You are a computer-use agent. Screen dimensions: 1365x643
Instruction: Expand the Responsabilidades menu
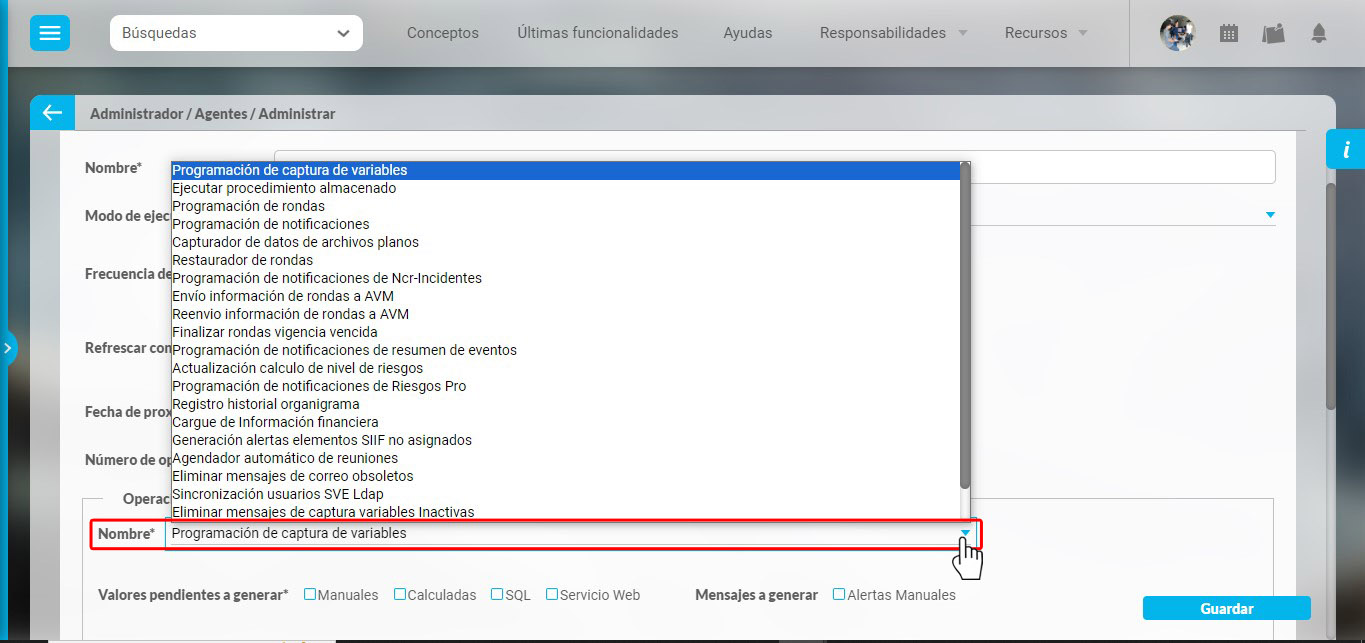coord(893,33)
